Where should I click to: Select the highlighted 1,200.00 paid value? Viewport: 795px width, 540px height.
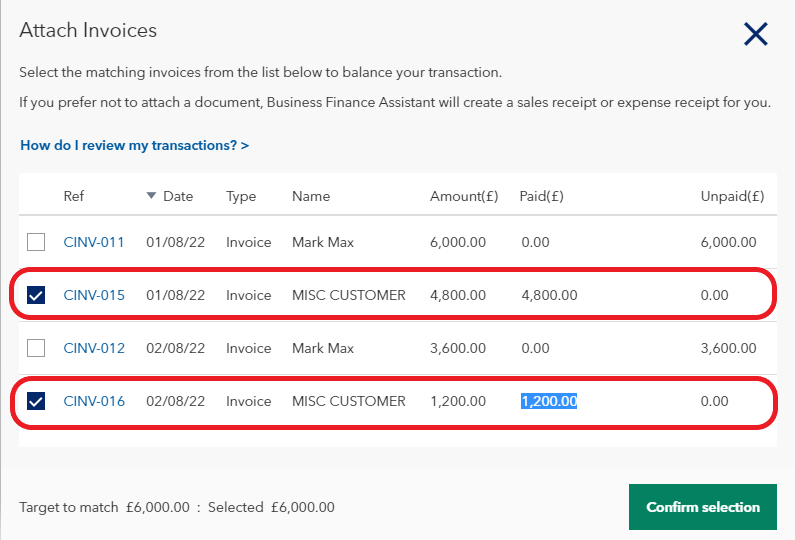[x=549, y=401]
